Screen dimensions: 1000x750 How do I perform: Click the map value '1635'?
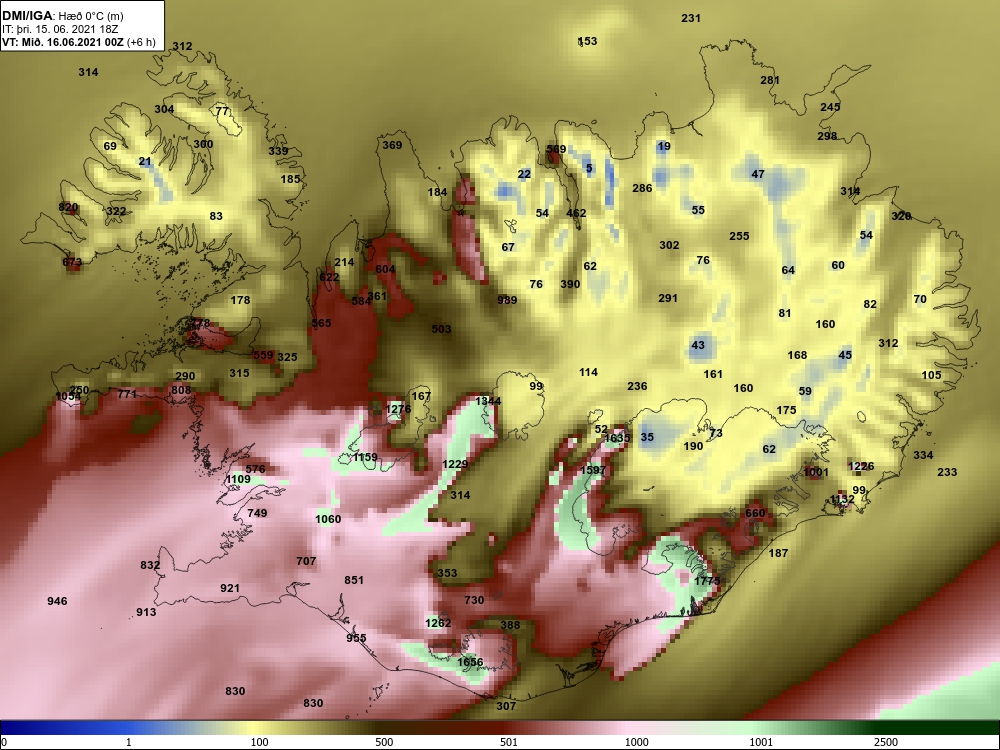(x=617, y=438)
